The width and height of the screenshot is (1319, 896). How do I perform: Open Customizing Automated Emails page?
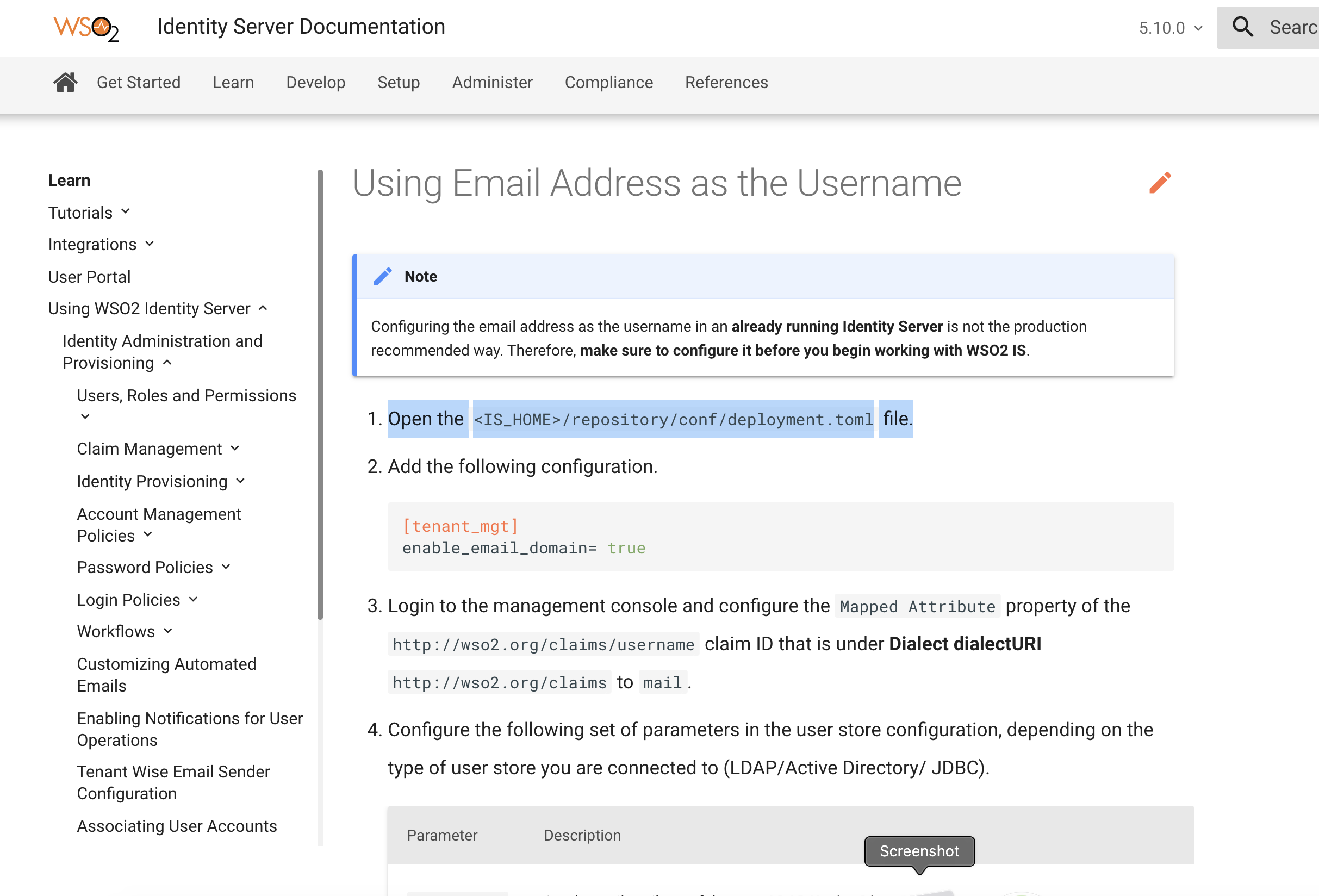coord(166,674)
